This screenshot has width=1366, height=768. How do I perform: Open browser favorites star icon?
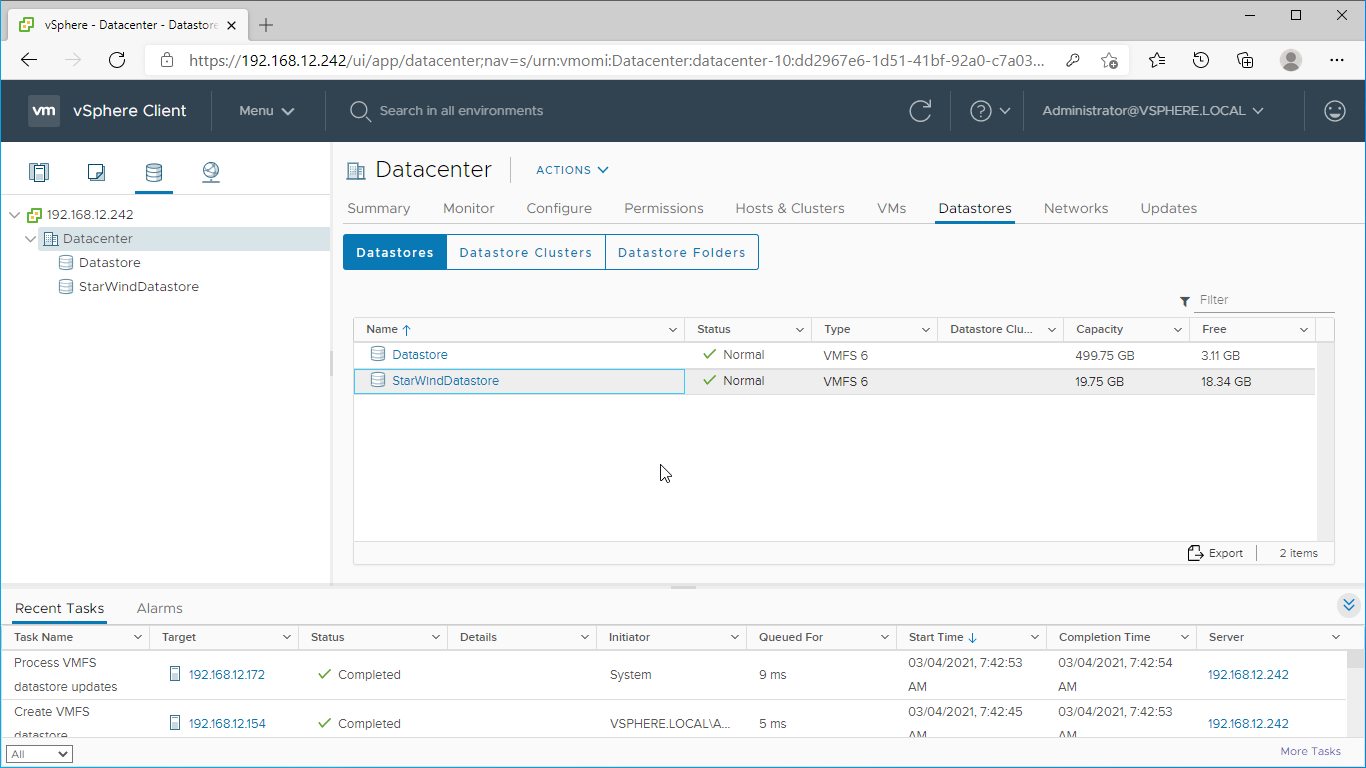(1157, 60)
